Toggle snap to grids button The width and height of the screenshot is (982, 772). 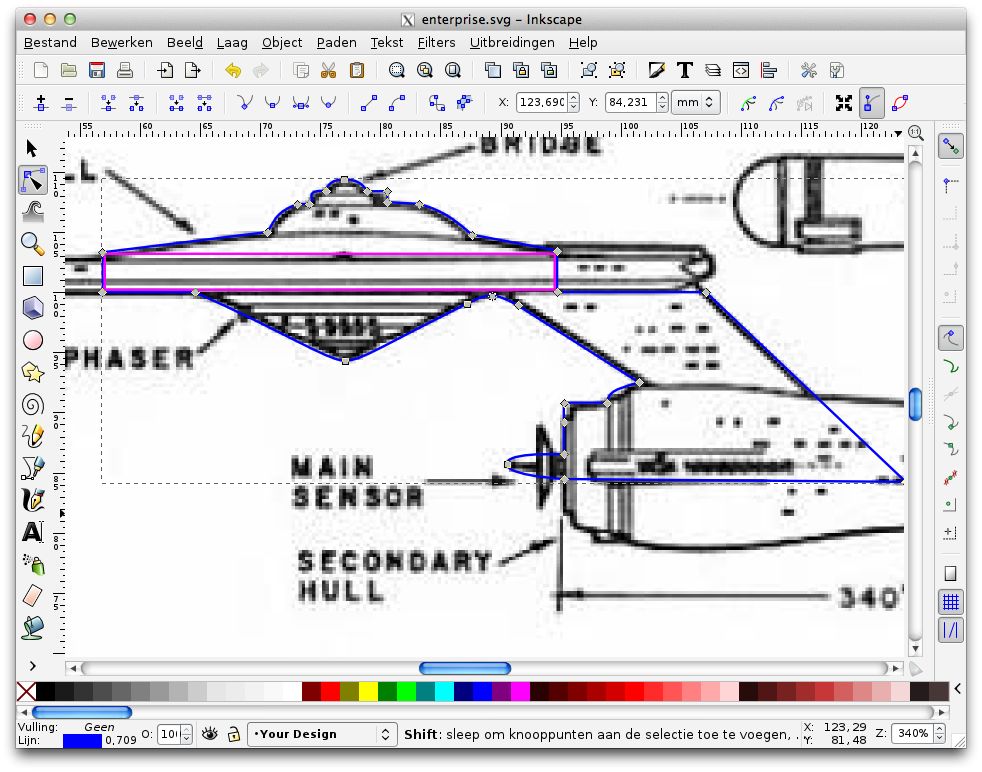tap(951, 602)
